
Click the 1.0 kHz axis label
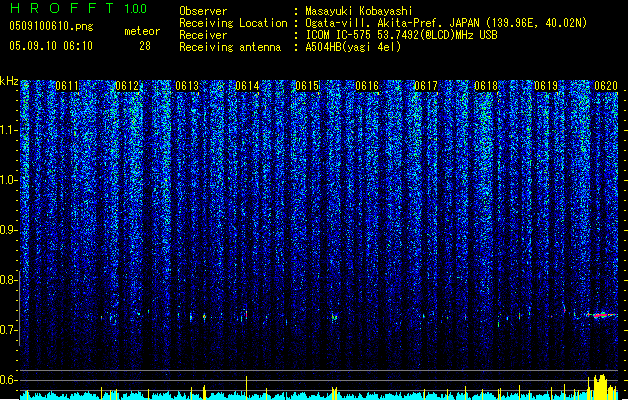(x=9, y=180)
